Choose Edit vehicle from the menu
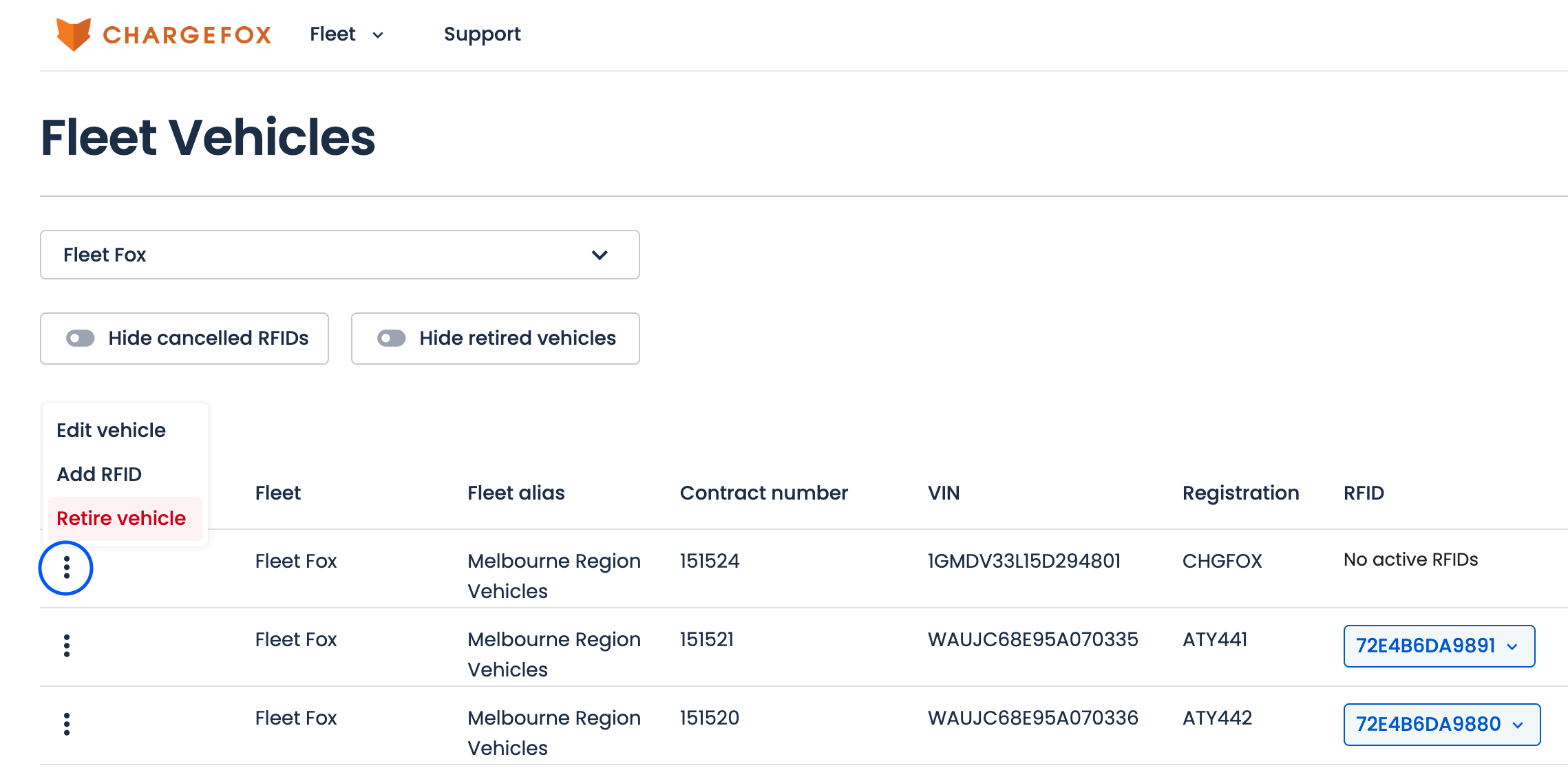 [x=111, y=430]
